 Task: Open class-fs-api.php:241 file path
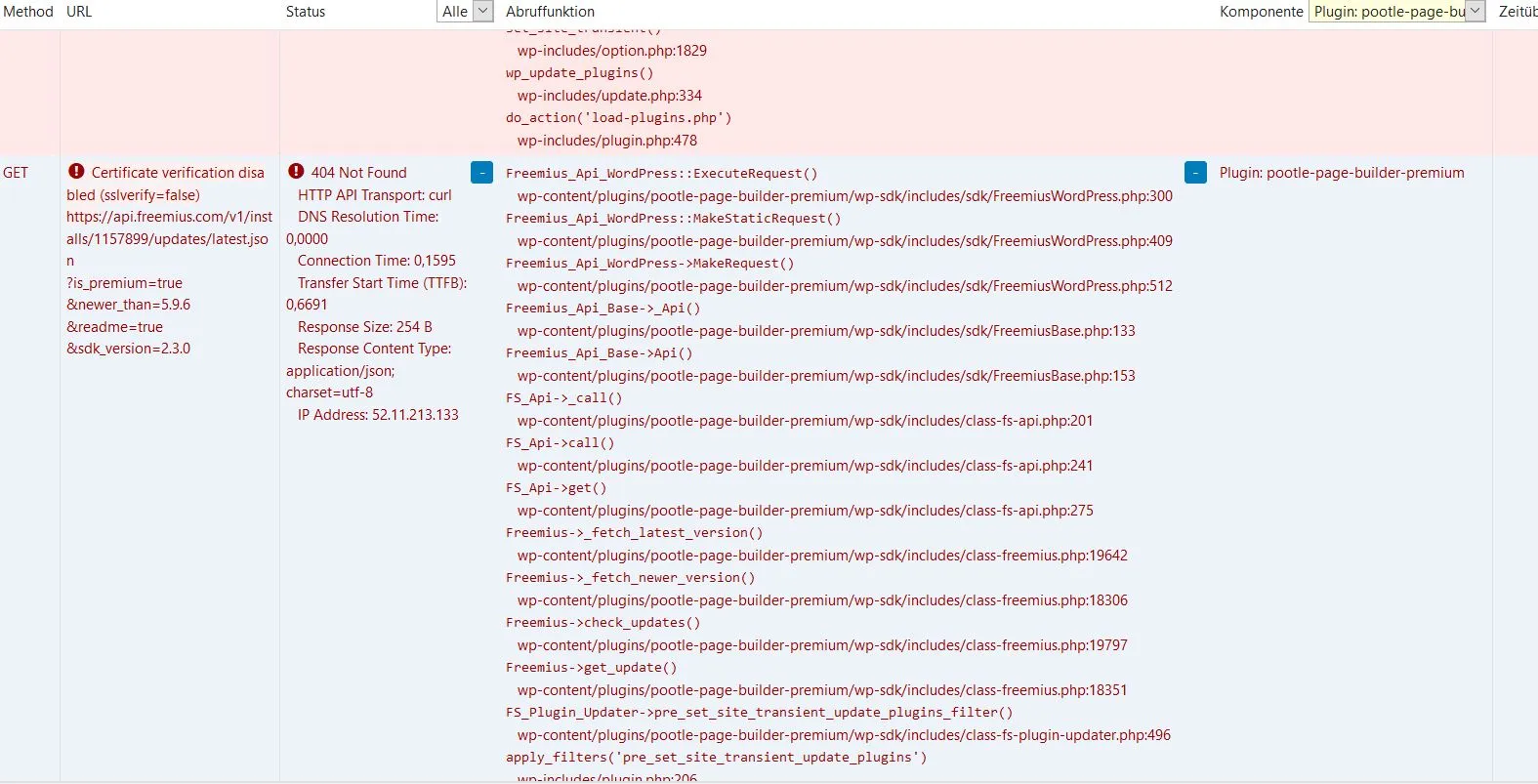pyautogui.click(x=806, y=466)
